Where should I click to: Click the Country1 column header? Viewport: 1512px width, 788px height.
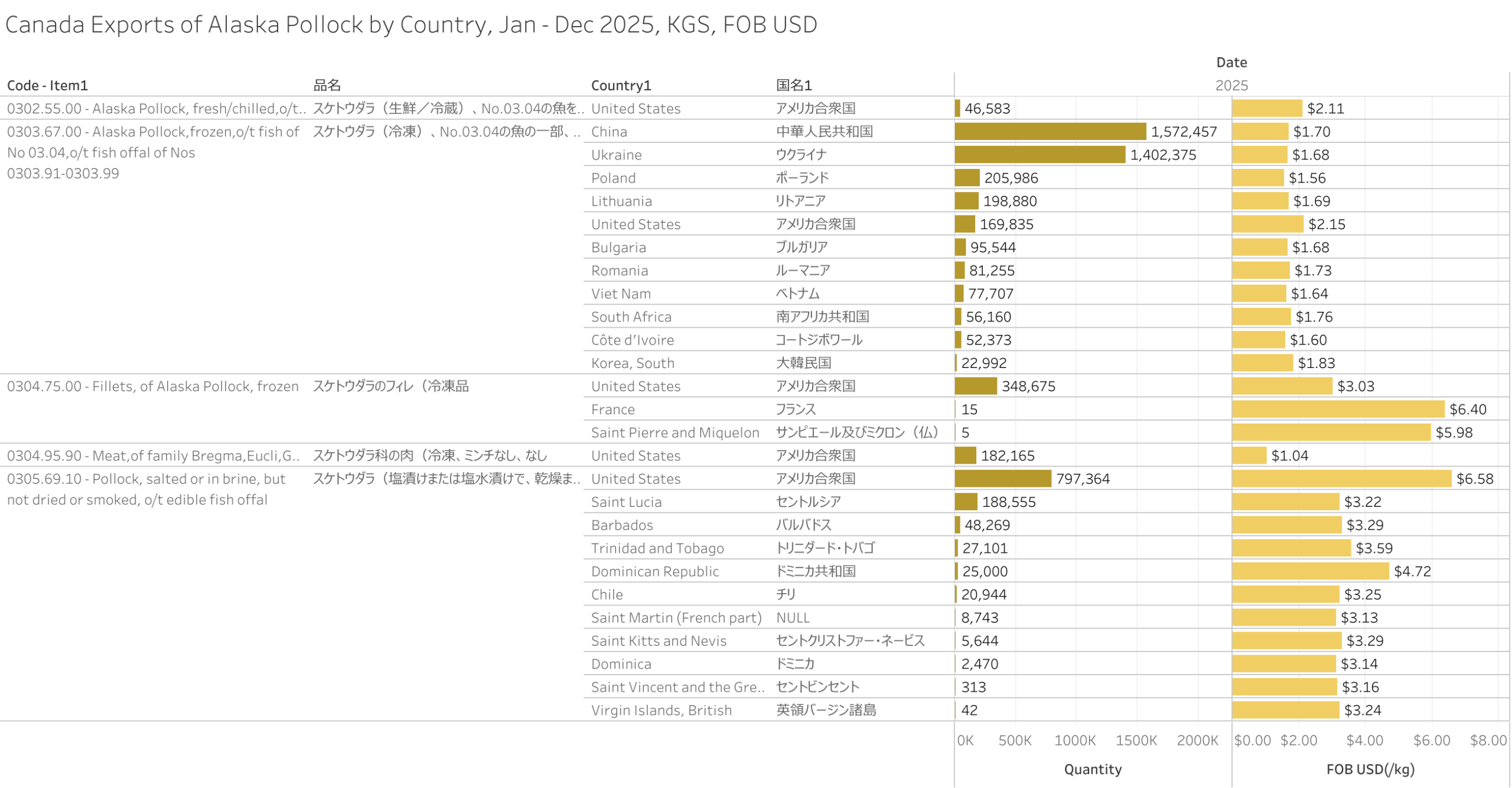pos(621,85)
